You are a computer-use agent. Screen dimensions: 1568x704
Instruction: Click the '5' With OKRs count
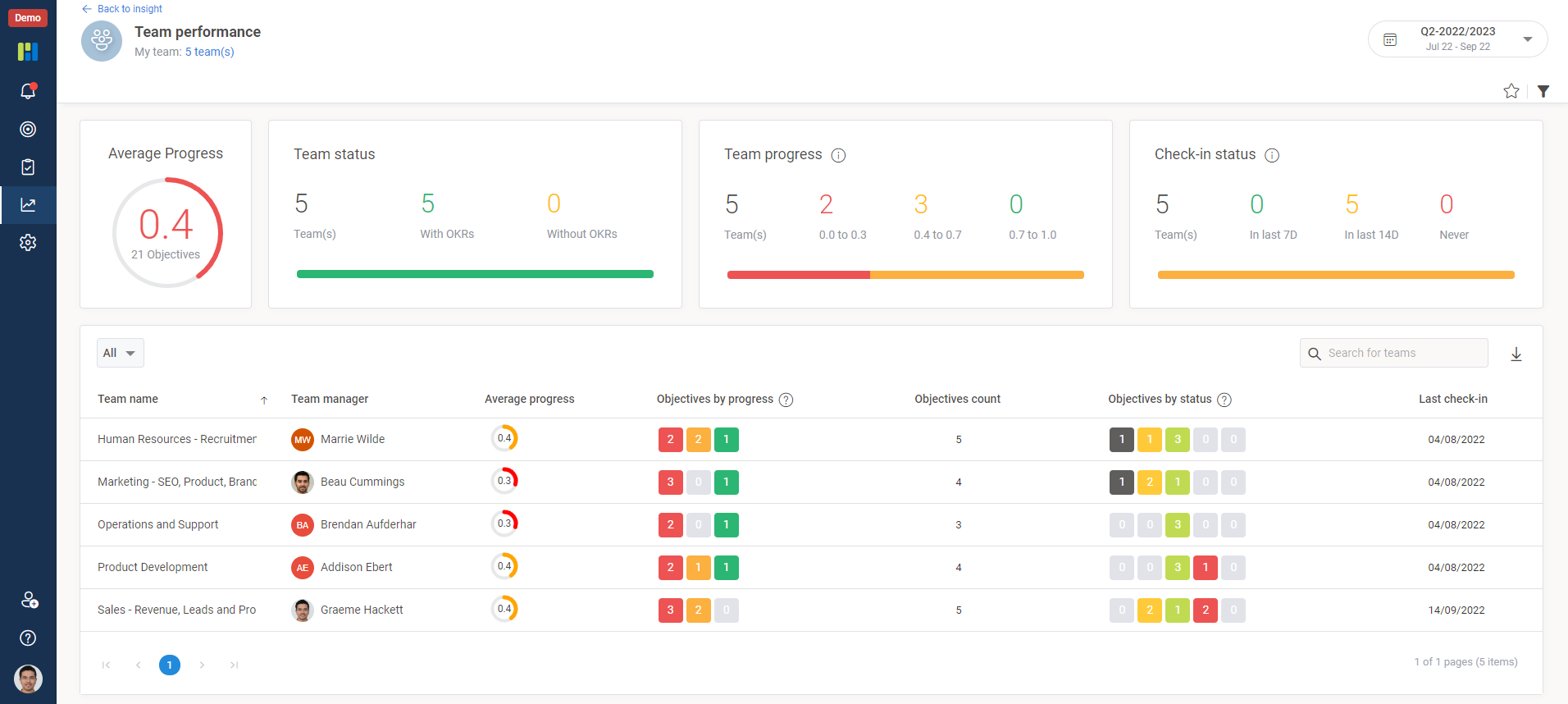pyautogui.click(x=428, y=203)
